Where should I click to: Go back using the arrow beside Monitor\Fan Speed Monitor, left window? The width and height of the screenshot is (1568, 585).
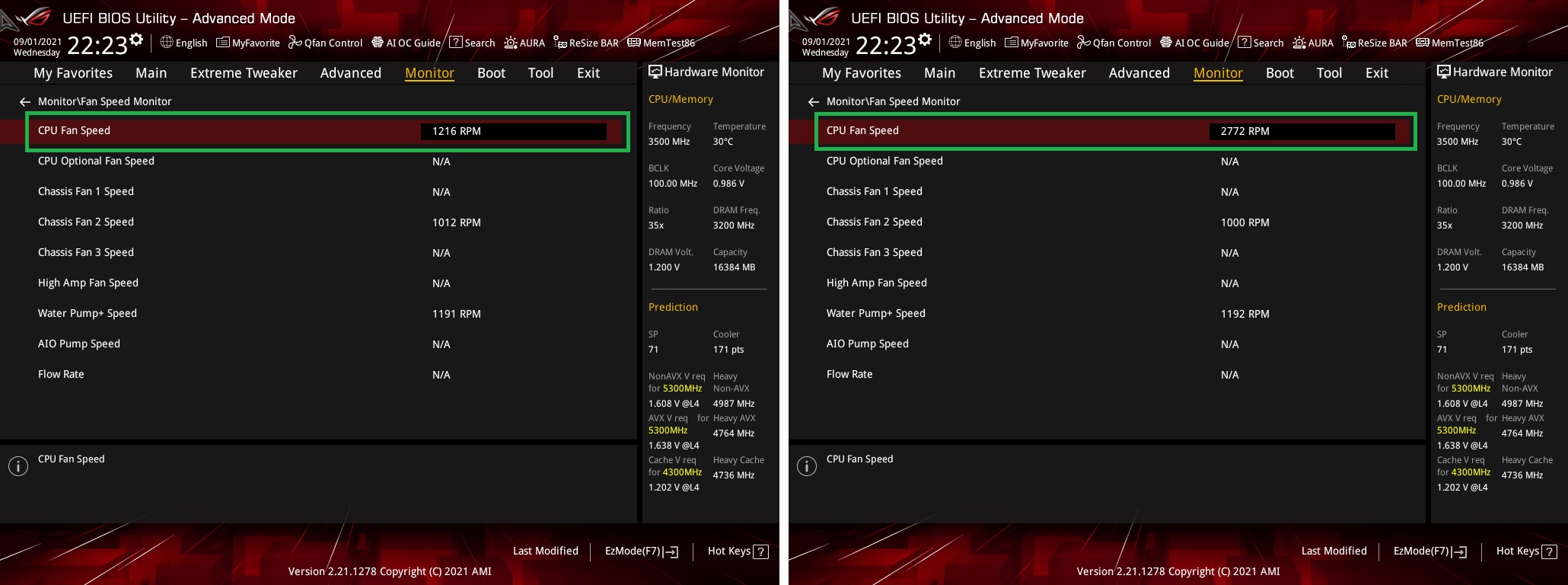click(25, 101)
